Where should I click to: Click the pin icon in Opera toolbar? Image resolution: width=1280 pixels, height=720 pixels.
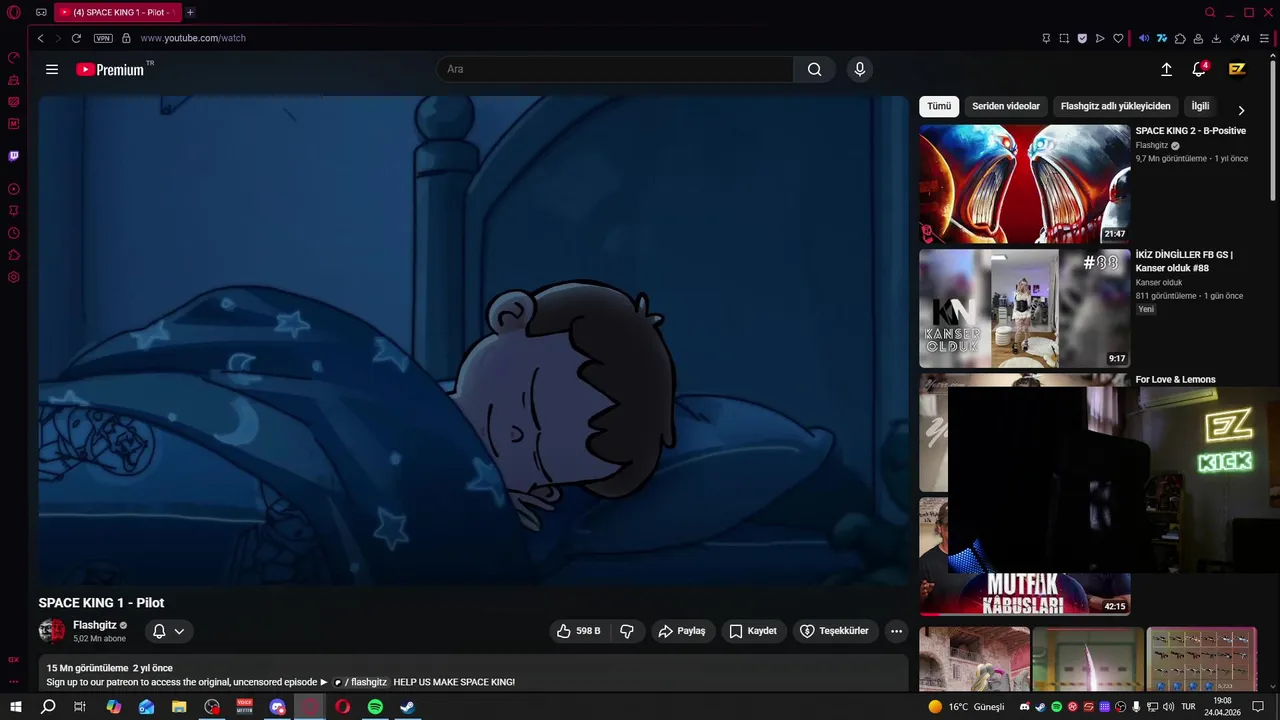coord(1046,38)
